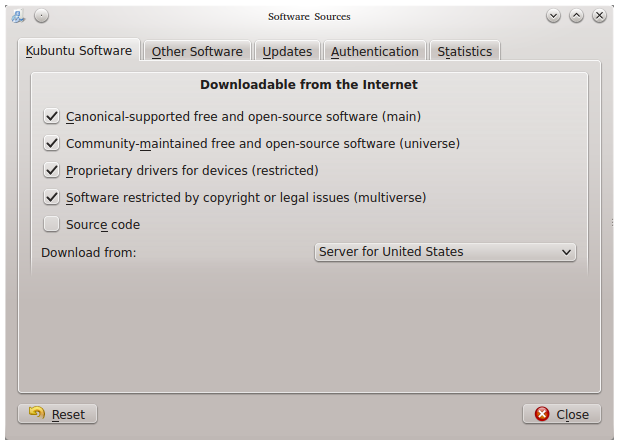This screenshot has height=445, width=619.
Task: Click the window menu icon in title bar
Action: click(x=19, y=16)
